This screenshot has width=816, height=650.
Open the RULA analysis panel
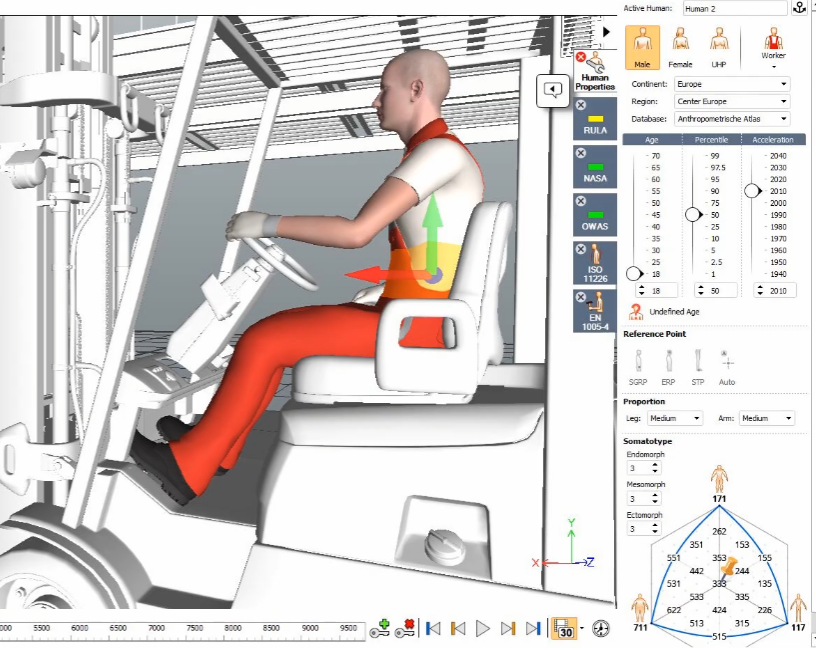pos(595,119)
